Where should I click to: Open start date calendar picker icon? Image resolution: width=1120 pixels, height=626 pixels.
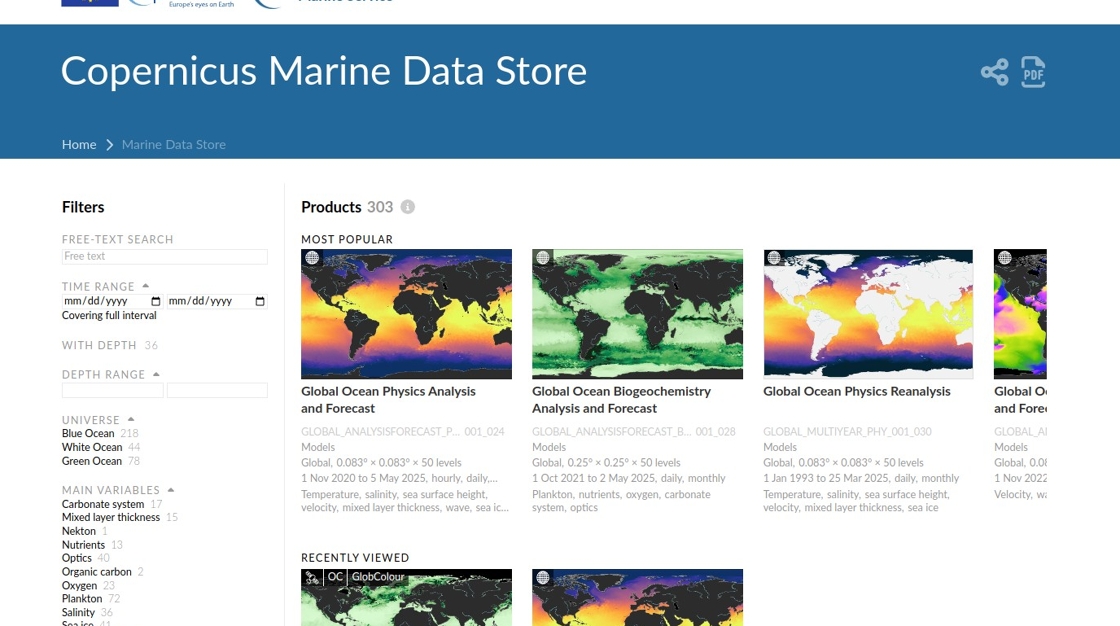156,302
